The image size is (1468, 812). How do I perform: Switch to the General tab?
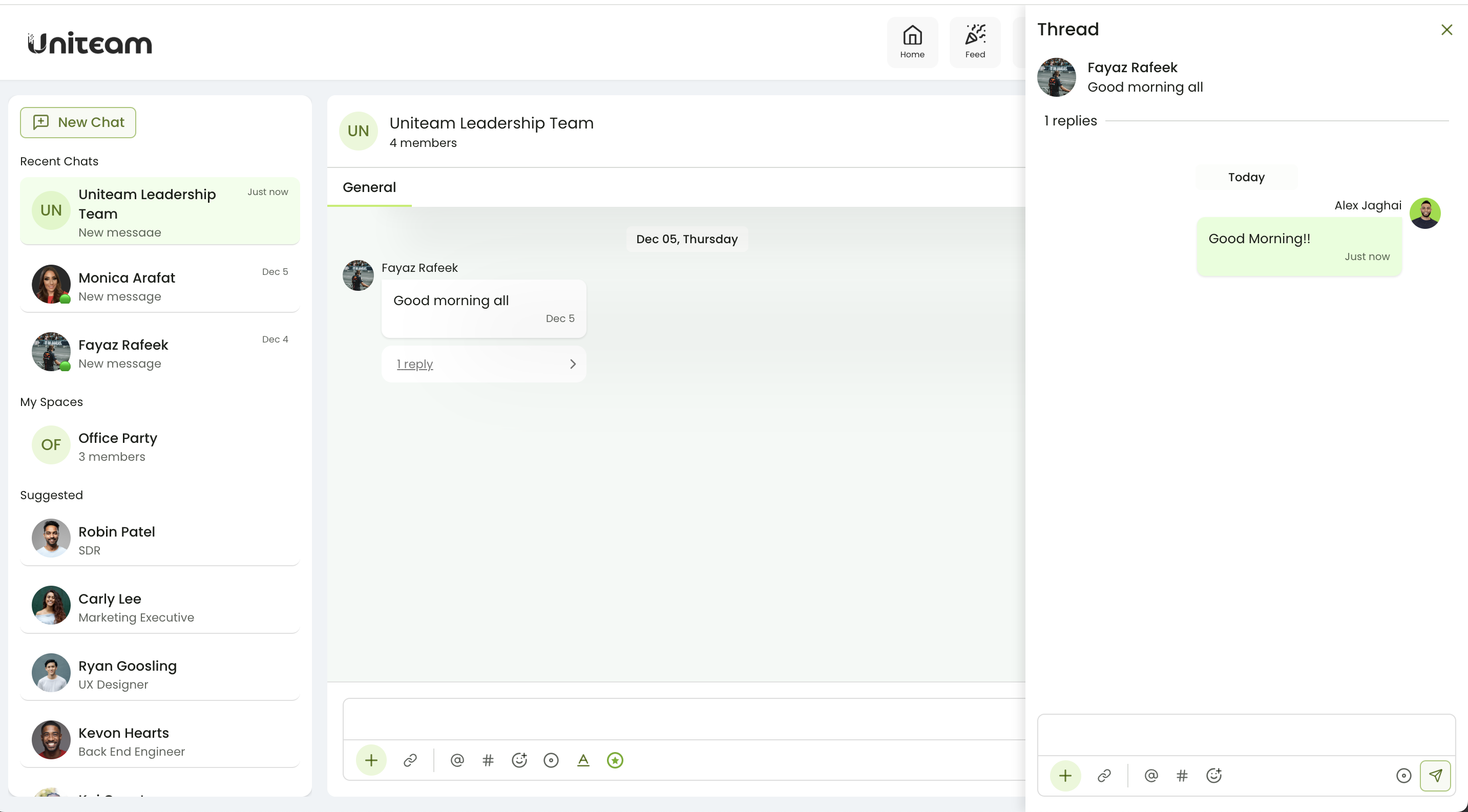point(369,187)
